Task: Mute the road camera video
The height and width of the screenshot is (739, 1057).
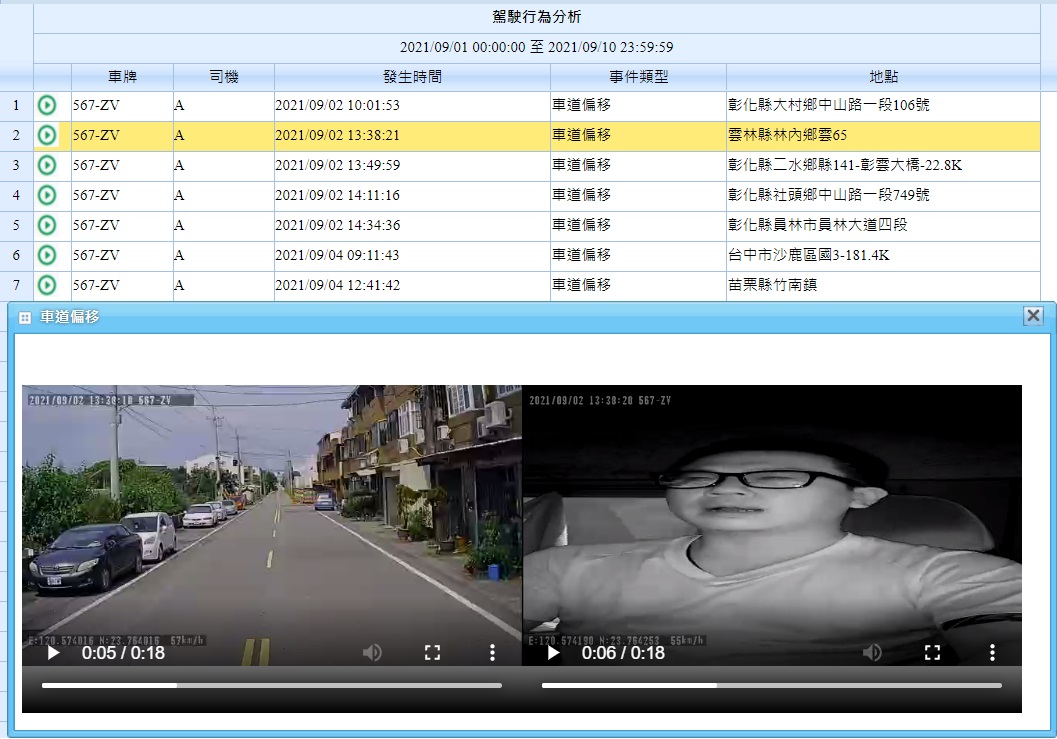Action: [372, 653]
